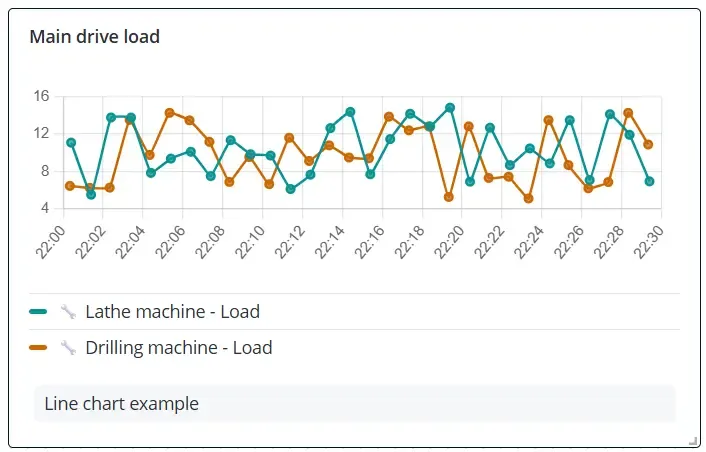Click the 16 value on the Y axis
The width and height of the screenshot is (706, 452).
tap(41, 97)
